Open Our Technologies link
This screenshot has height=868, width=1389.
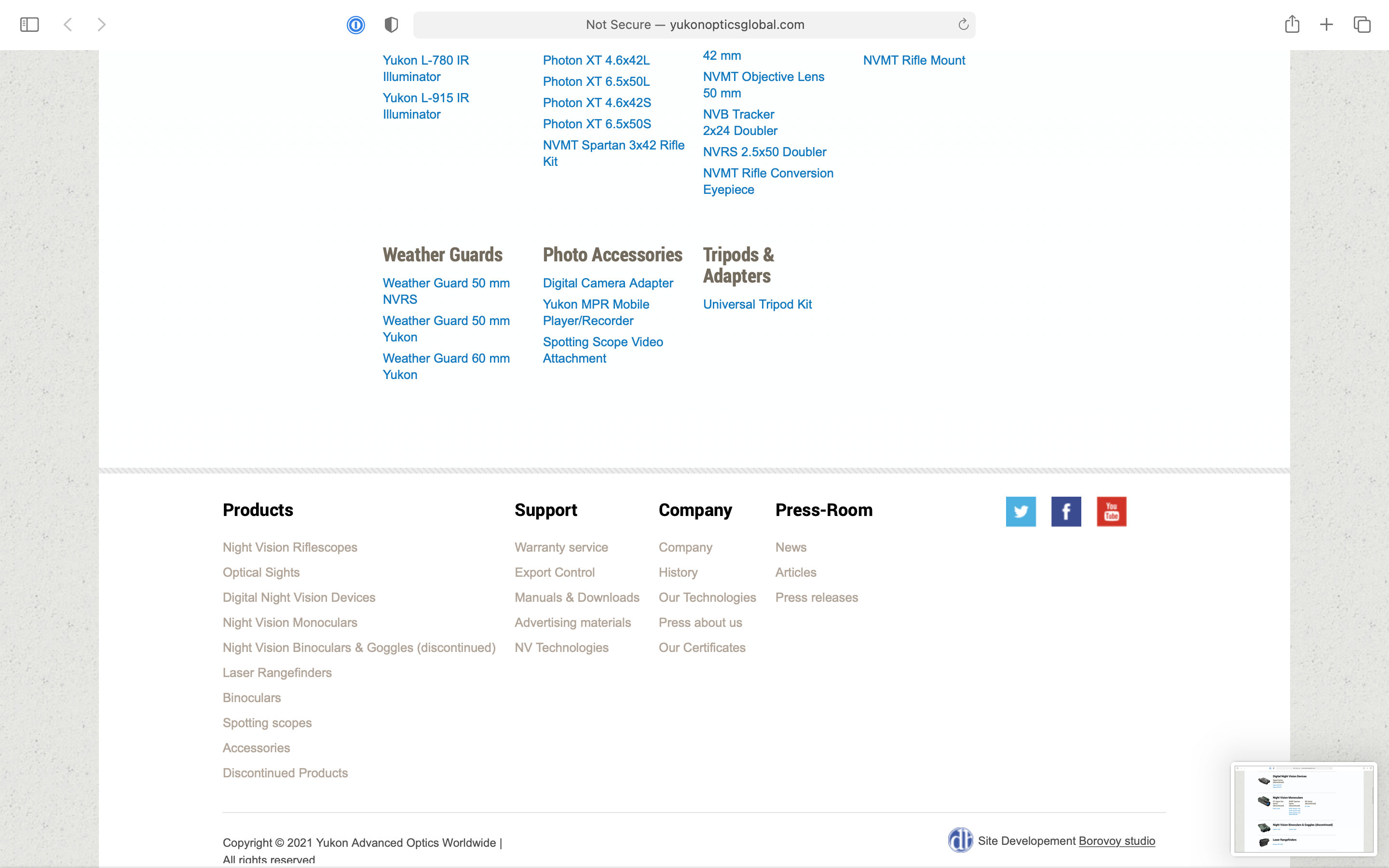coord(707,597)
